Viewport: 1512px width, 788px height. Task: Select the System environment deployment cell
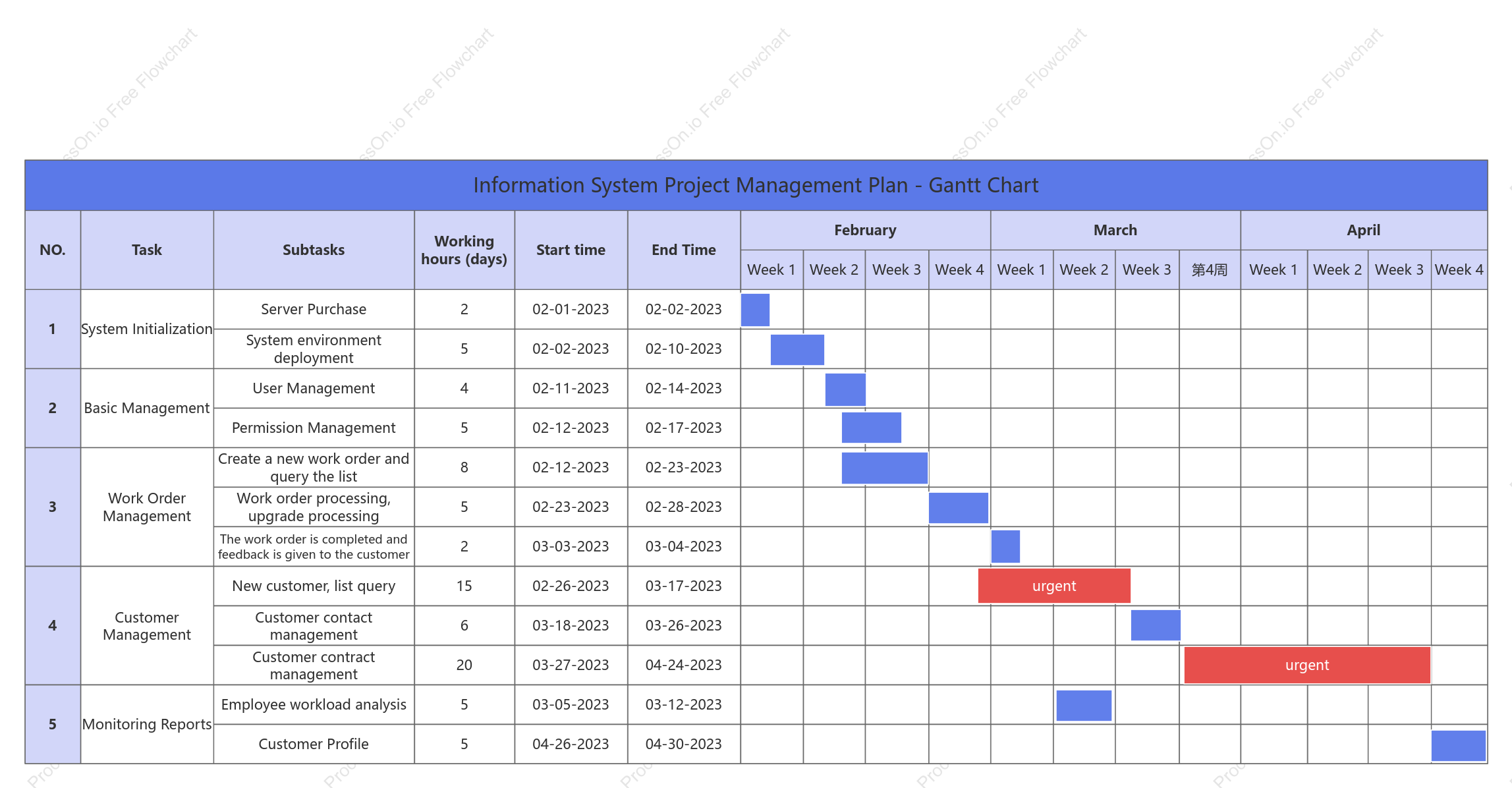click(x=314, y=349)
